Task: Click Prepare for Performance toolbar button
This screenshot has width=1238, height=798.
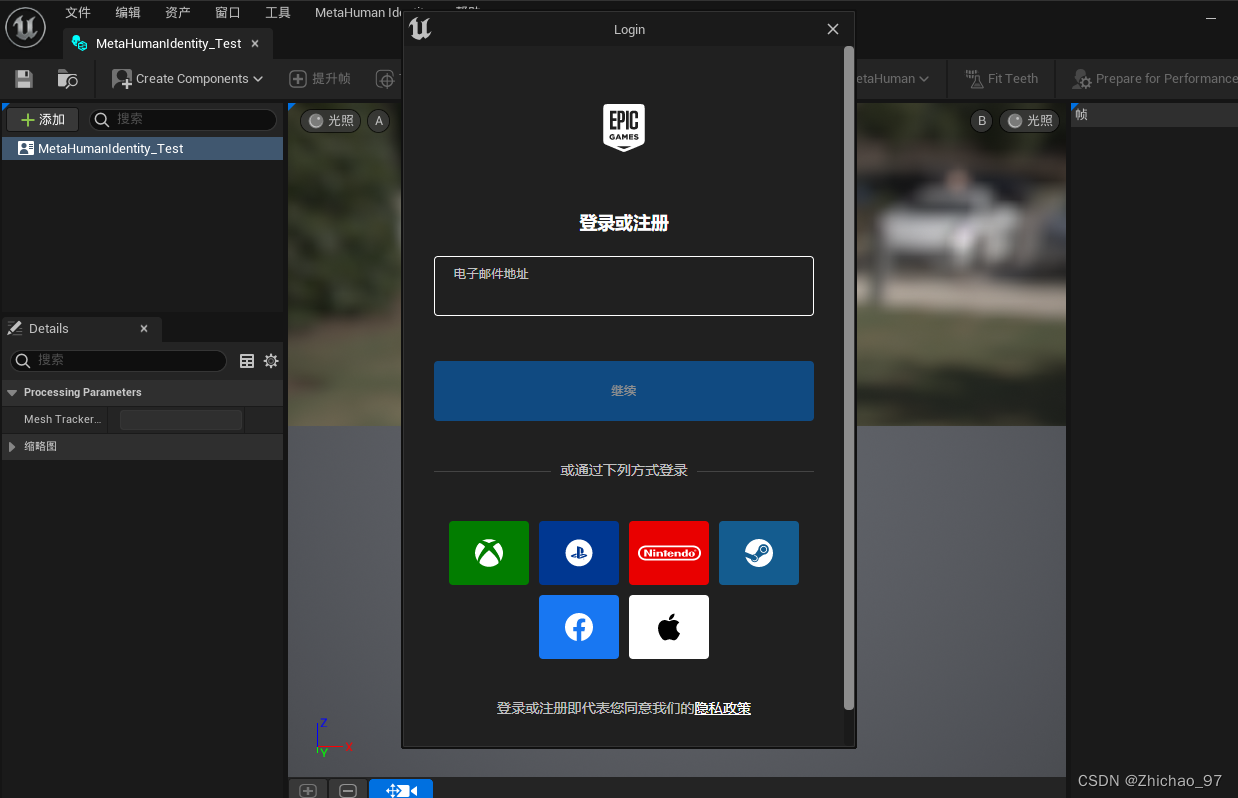Action: (x=1153, y=79)
